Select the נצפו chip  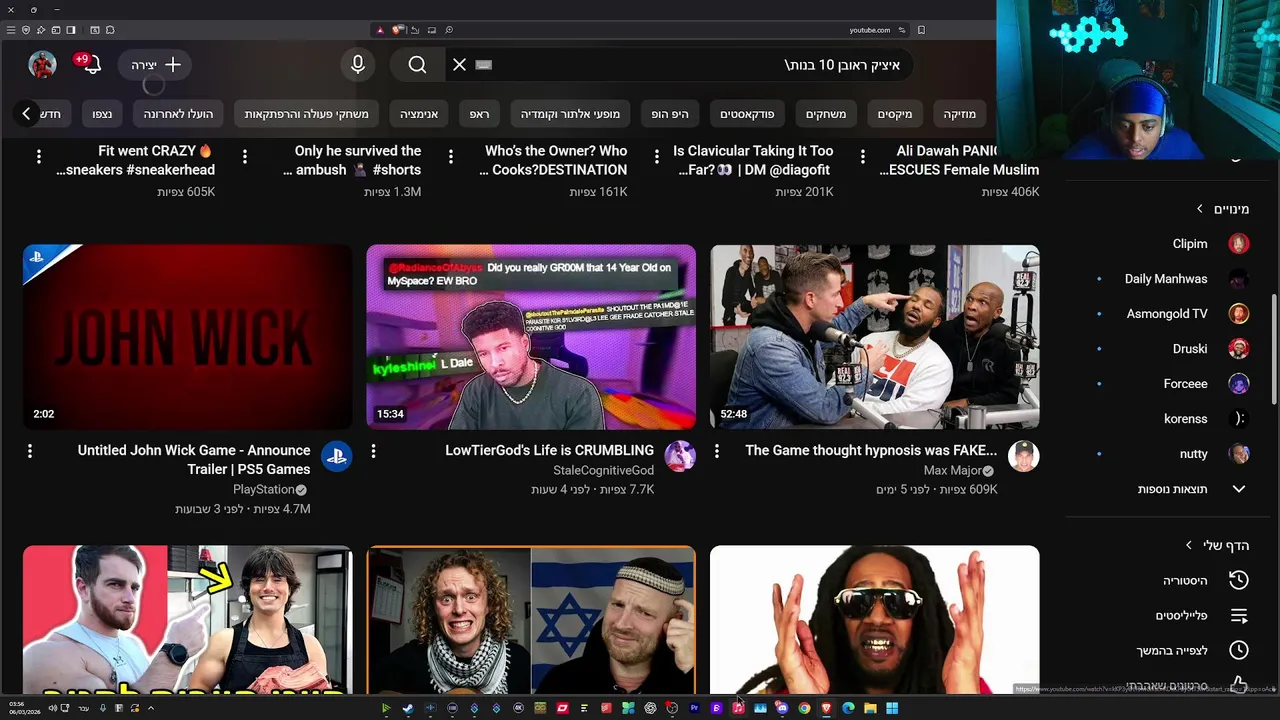click(102, 114)
